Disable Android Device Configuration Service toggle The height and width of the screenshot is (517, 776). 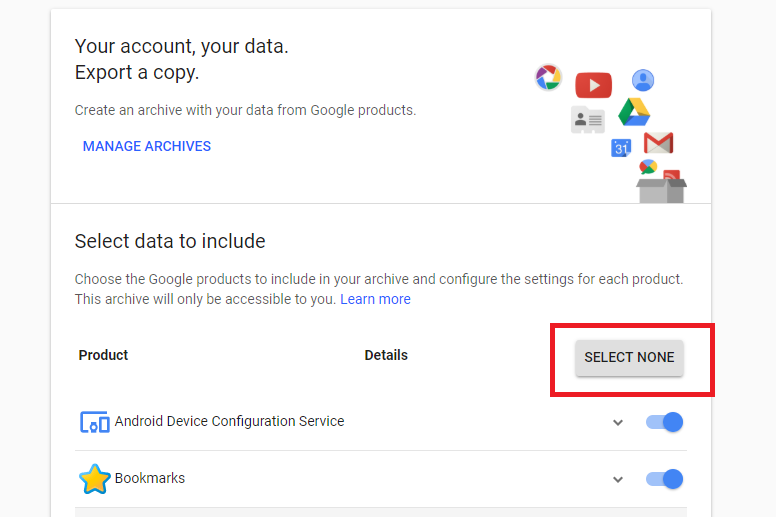665,422
